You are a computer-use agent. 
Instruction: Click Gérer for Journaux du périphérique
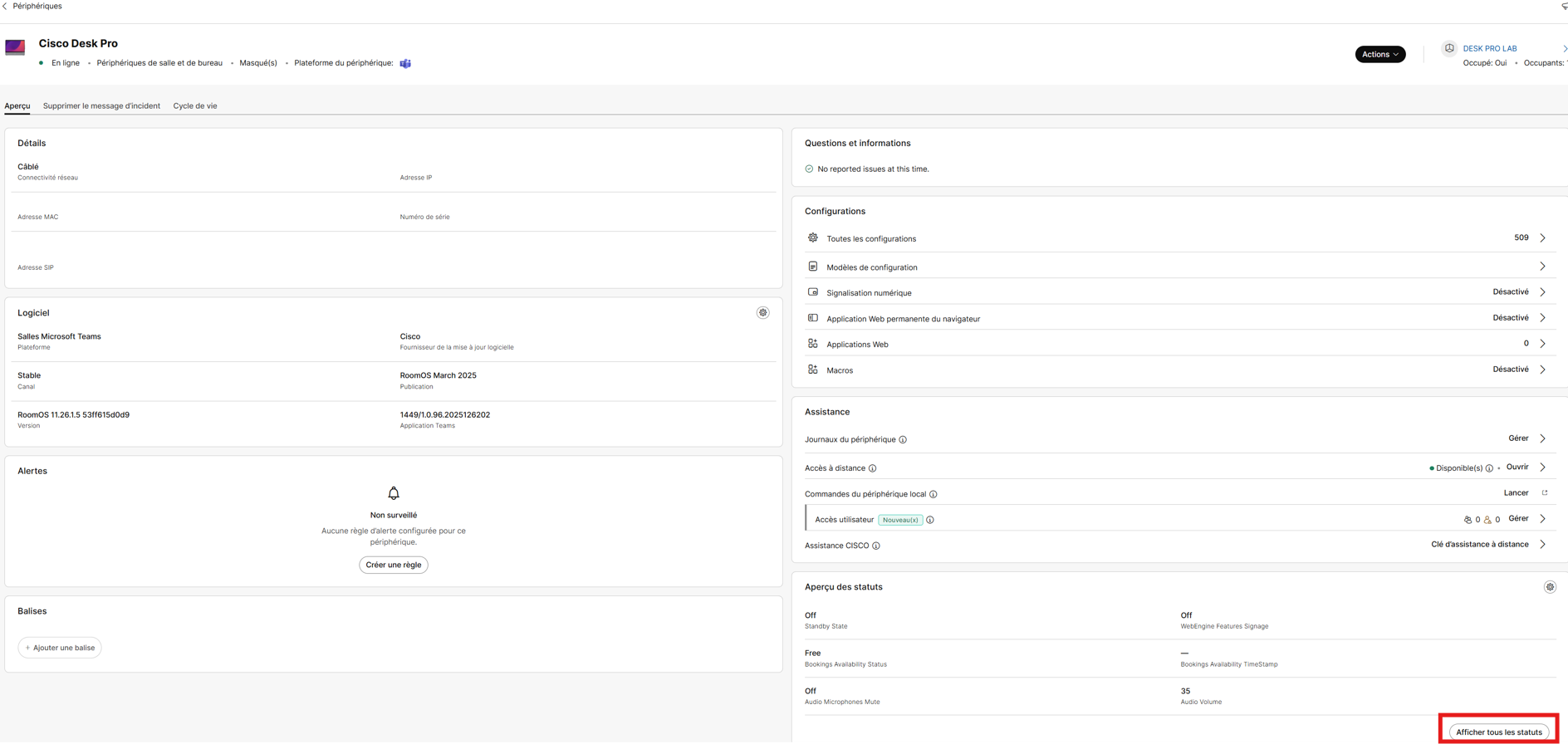tap(1518, 438)
